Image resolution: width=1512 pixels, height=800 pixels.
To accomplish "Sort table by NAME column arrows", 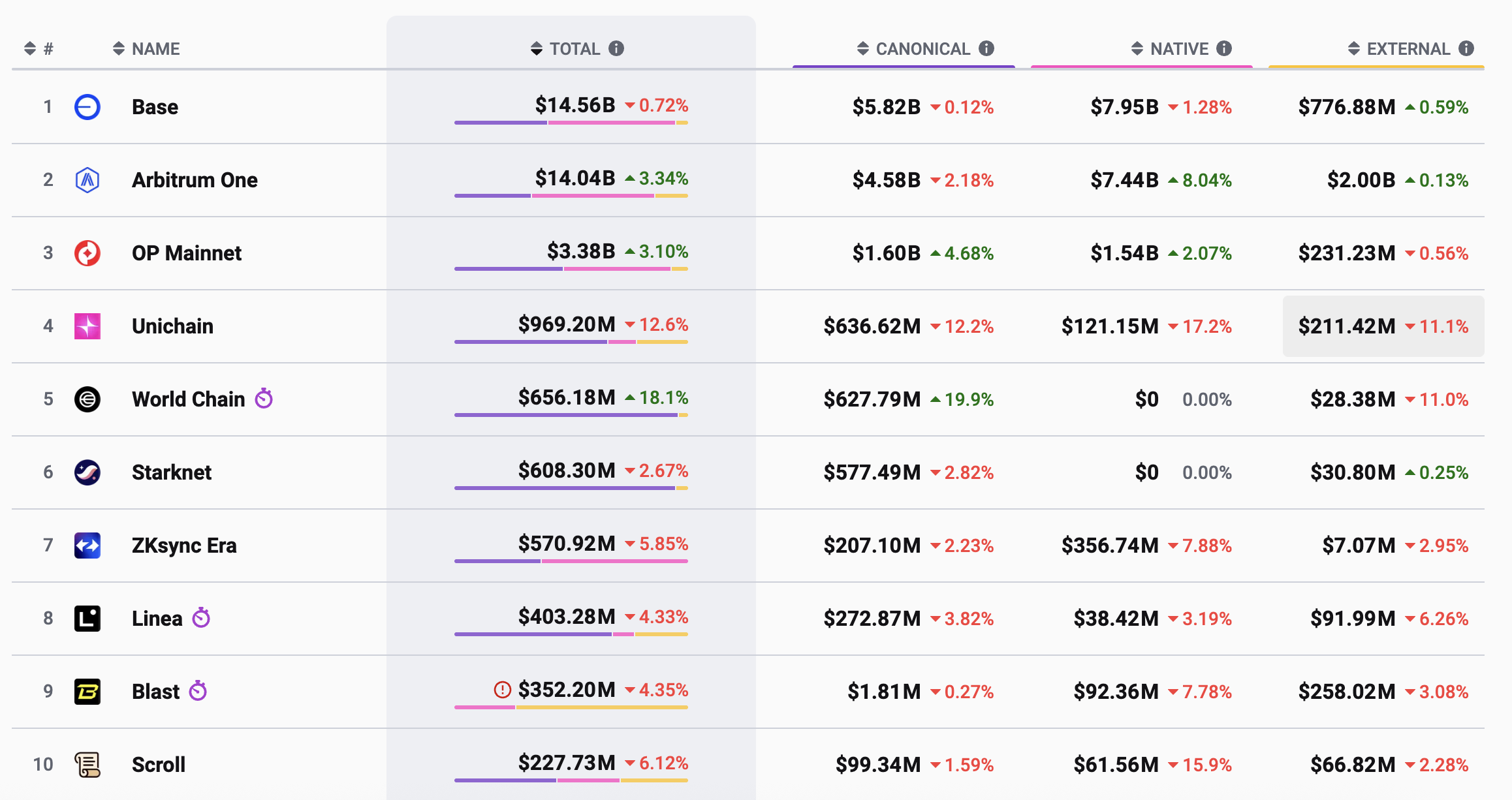I will pos(119,49).
